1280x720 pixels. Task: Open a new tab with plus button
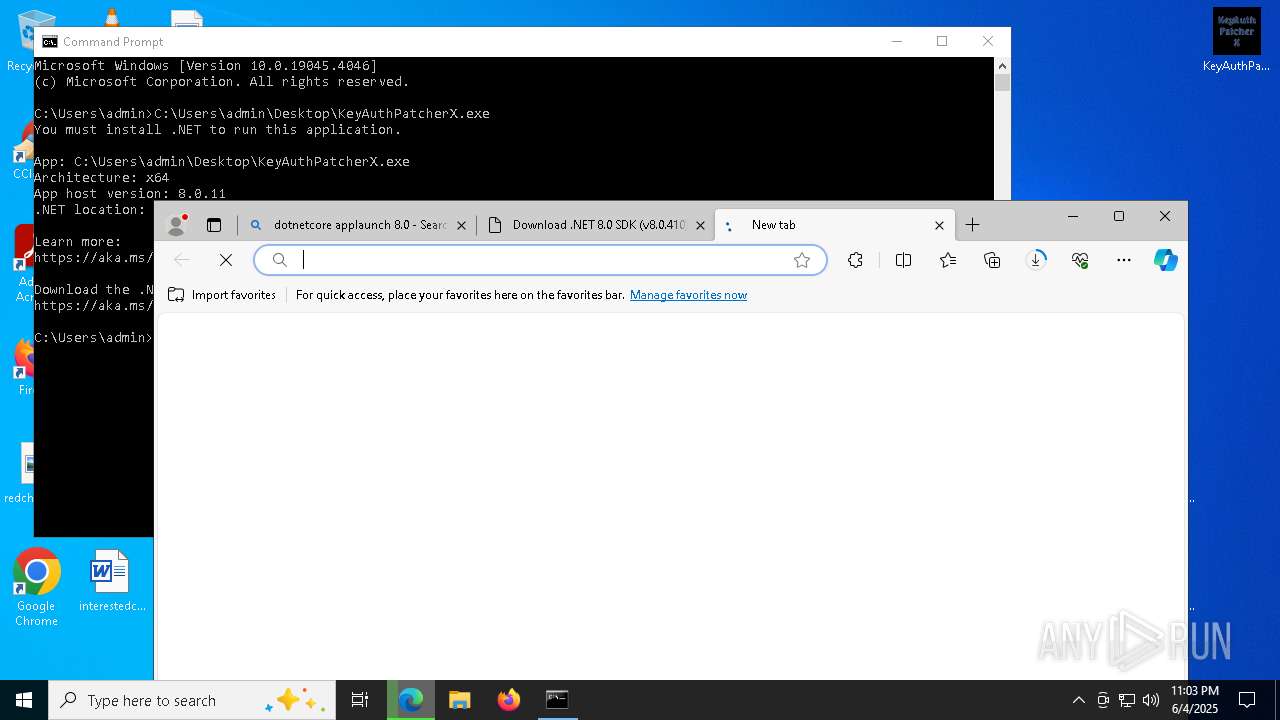coord(972,225)
